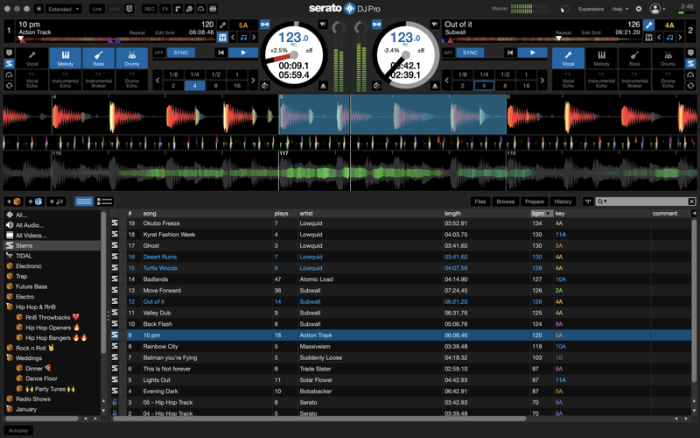Turn sync OFF on deck 2

[x=448, y=53]
